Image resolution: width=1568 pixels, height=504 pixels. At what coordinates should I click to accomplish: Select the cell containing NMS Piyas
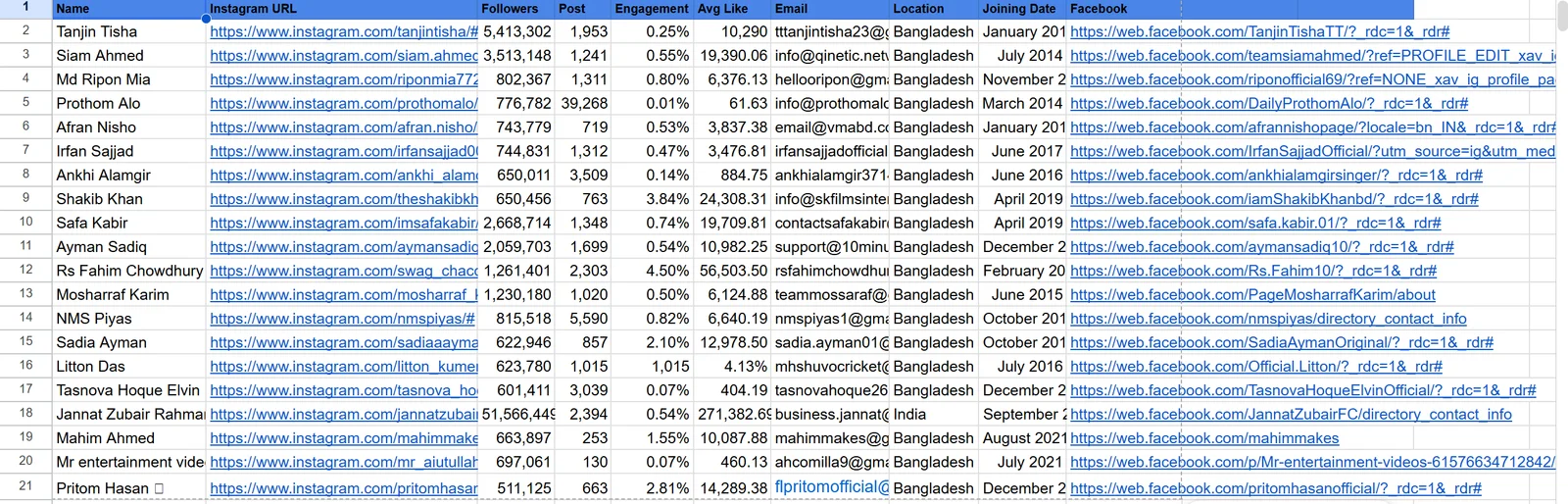128,319
